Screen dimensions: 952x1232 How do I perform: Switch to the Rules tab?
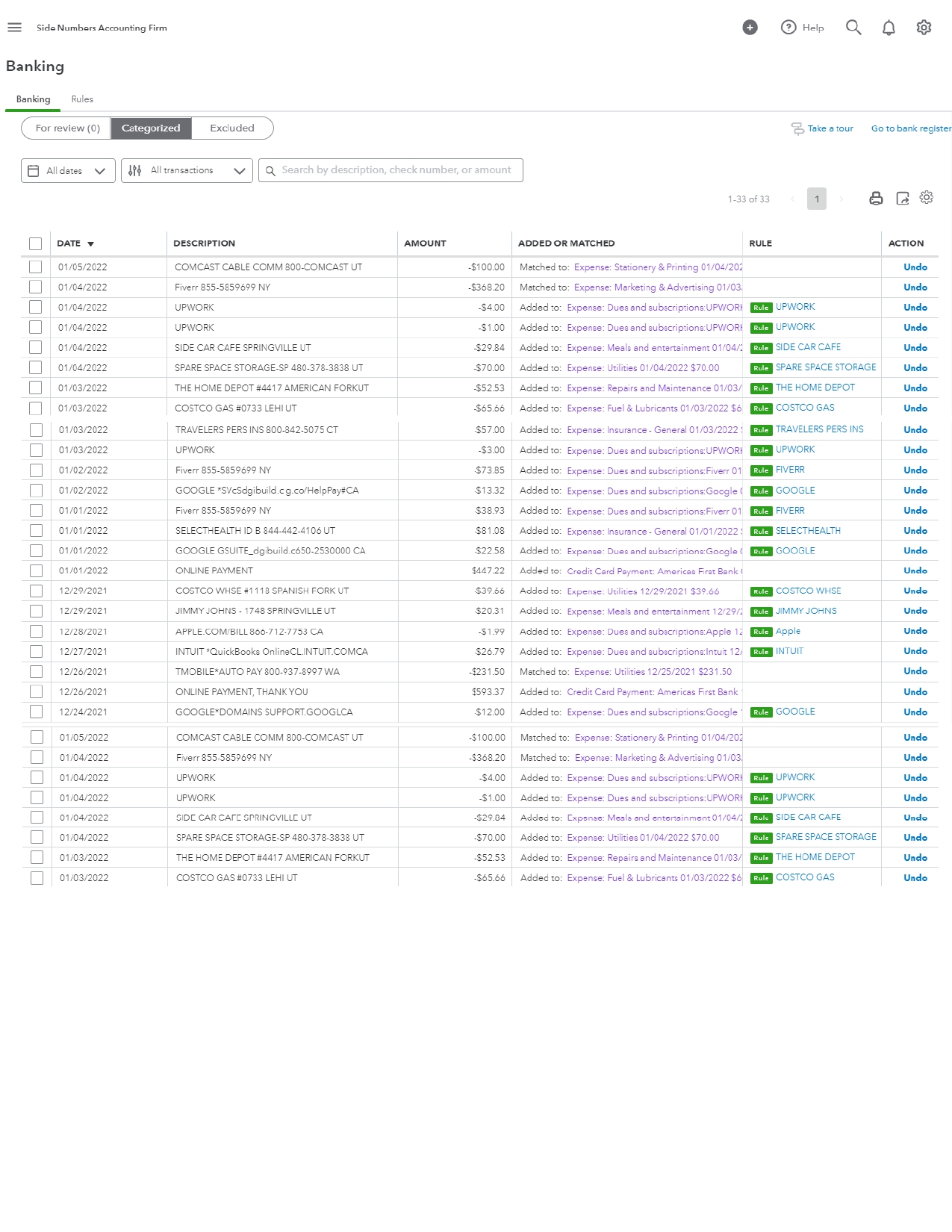(82, 99)
